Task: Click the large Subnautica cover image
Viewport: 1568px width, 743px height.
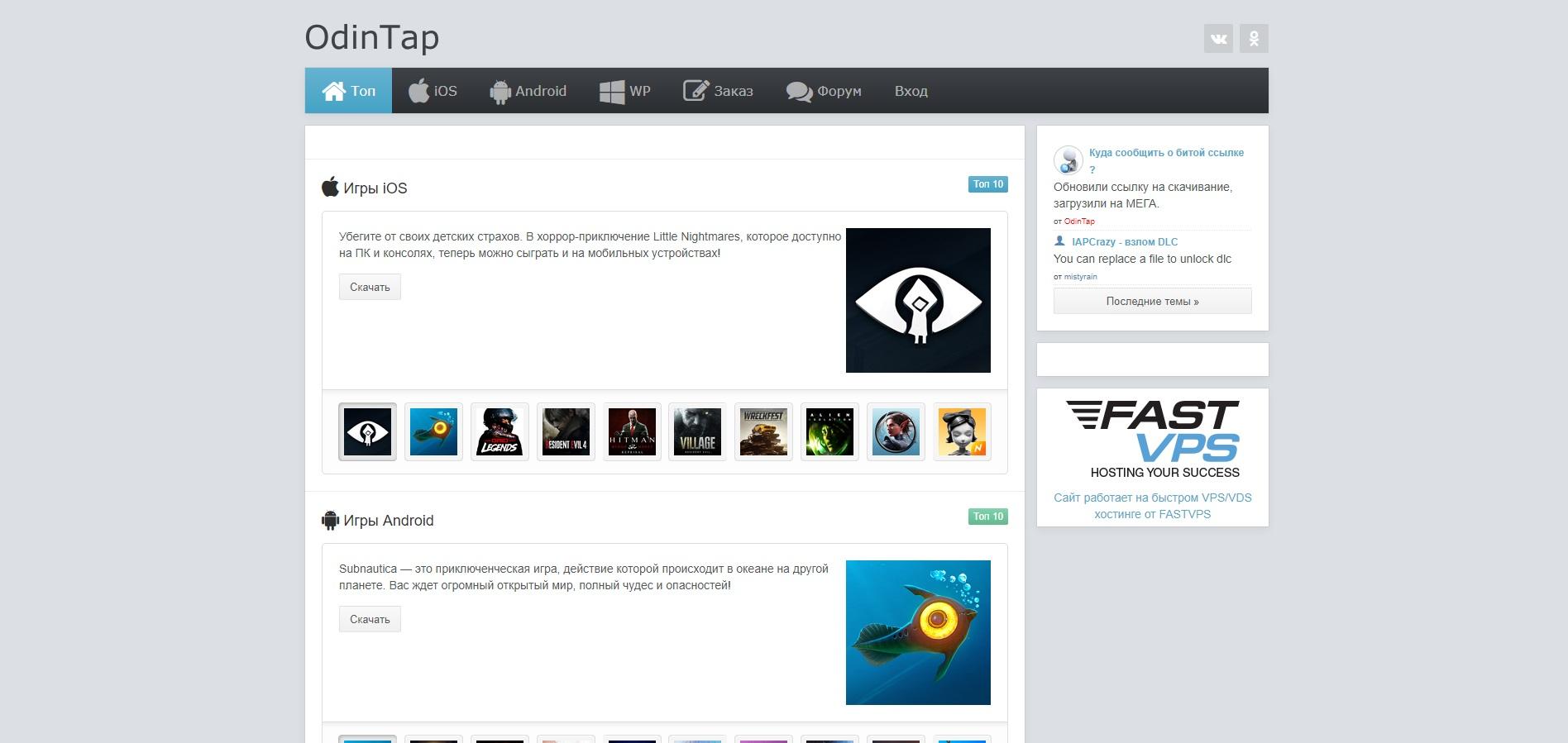Action: tap(918, 632)
